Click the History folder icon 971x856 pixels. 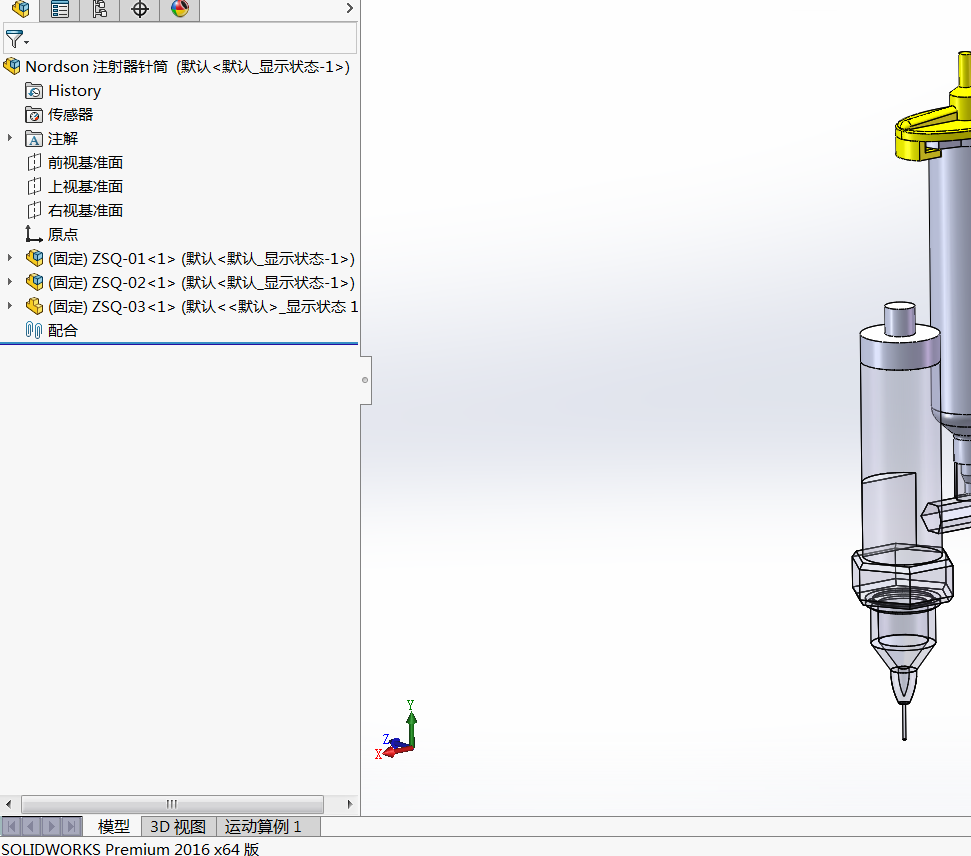(x=34, y=91)
